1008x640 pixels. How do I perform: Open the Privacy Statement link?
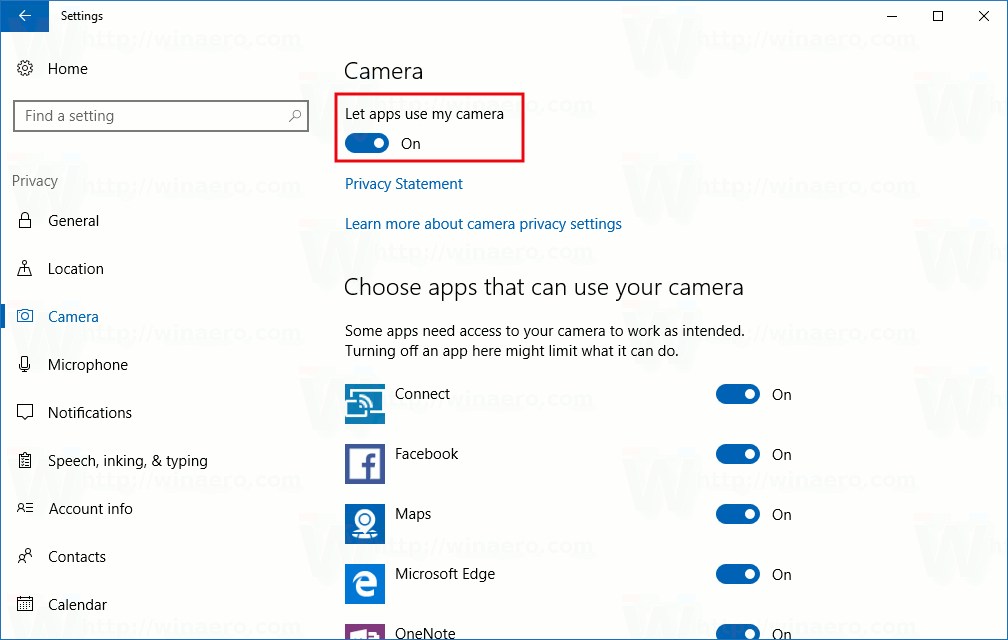(x=404, y=184)
